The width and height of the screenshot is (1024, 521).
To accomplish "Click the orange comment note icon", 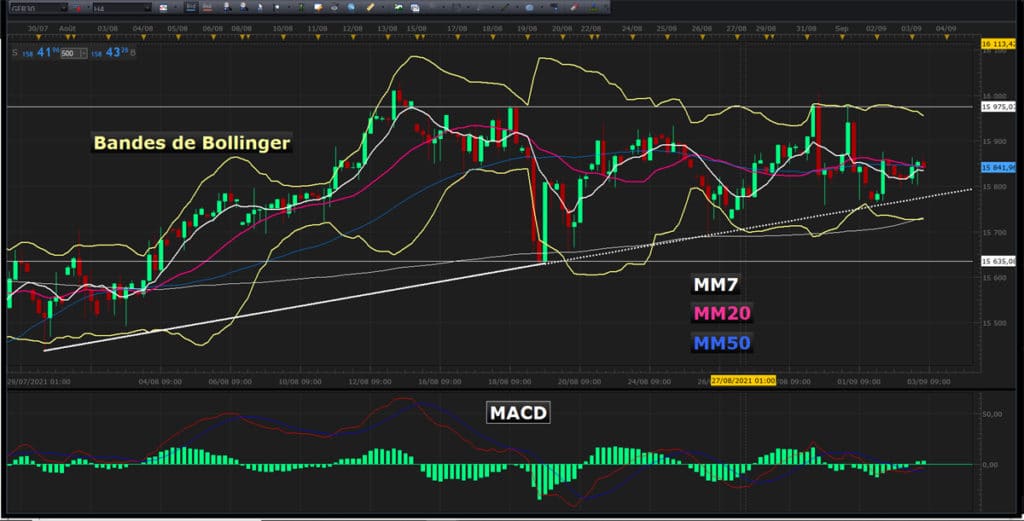I will [319, 8].
